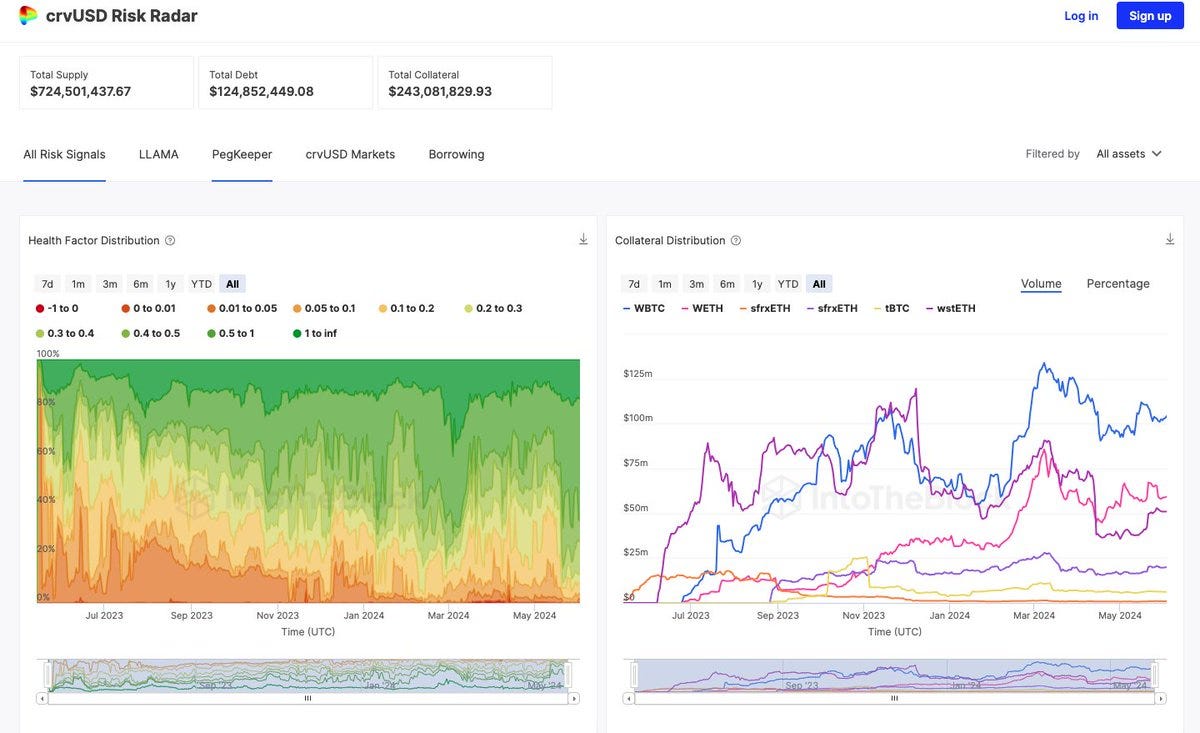Toggle the 0 to 0.01 legend series
This screenshot has height=733, width=1200.
(x=148, y=308)
